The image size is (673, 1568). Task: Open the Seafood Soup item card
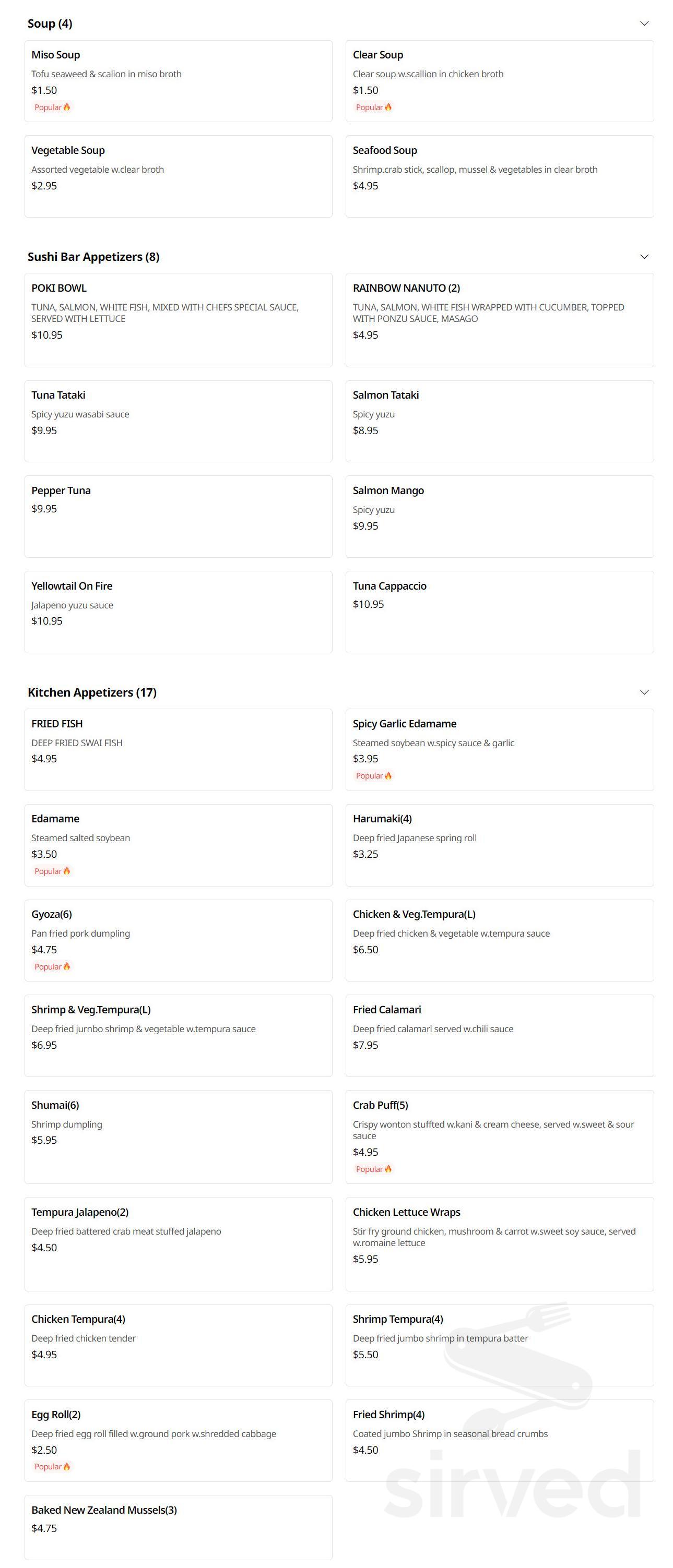tap(499, 176)
